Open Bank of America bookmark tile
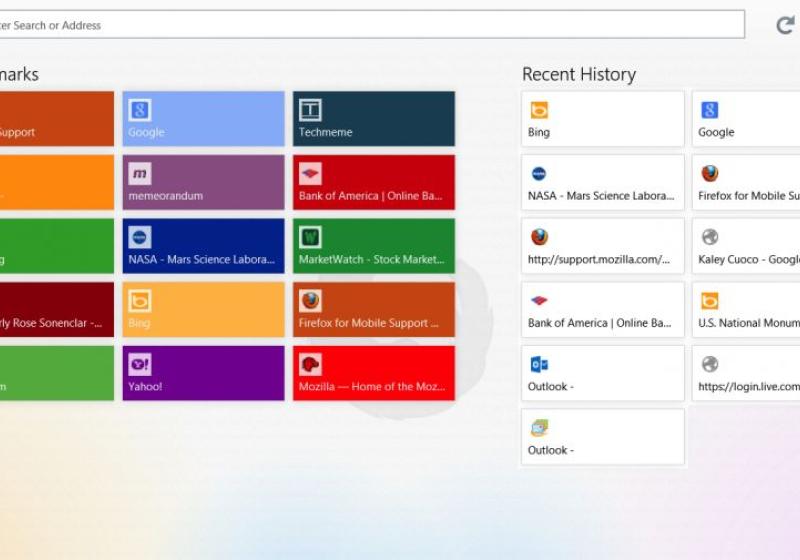The image size is (800, 560). [373, 182]
